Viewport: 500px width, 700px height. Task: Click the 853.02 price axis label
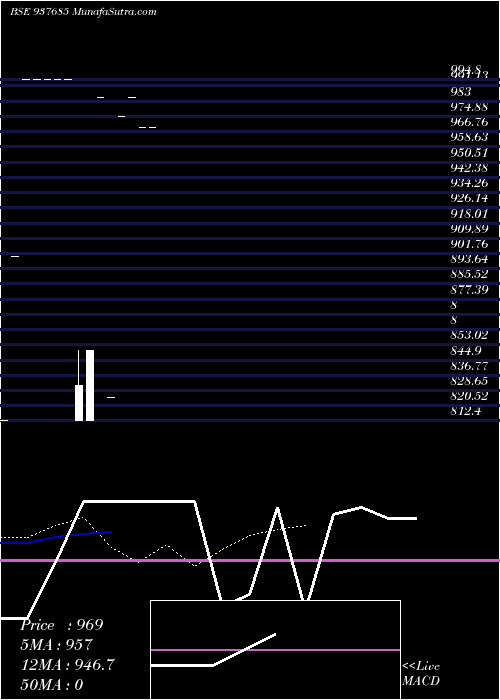coord(469,335)
